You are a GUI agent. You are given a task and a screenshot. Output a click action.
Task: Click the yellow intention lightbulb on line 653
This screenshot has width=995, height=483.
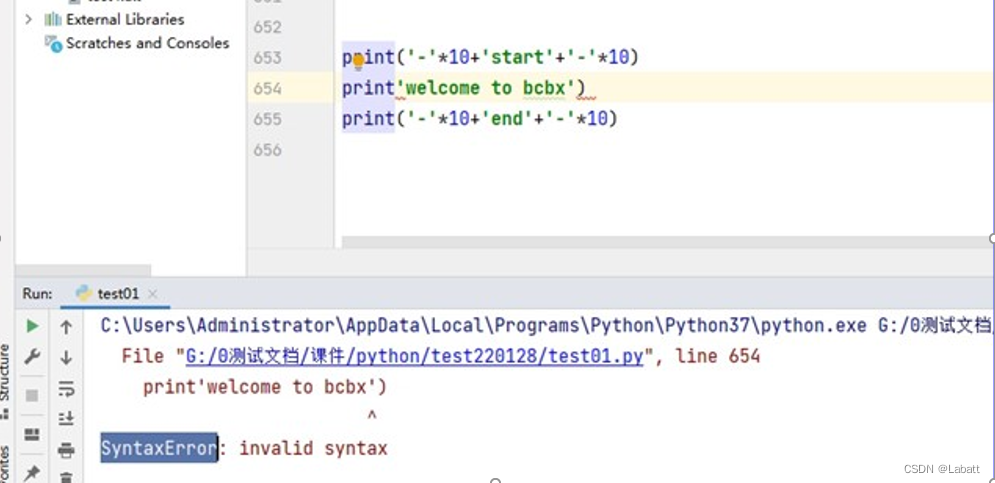pyautogui.click(x=358, y=61)
